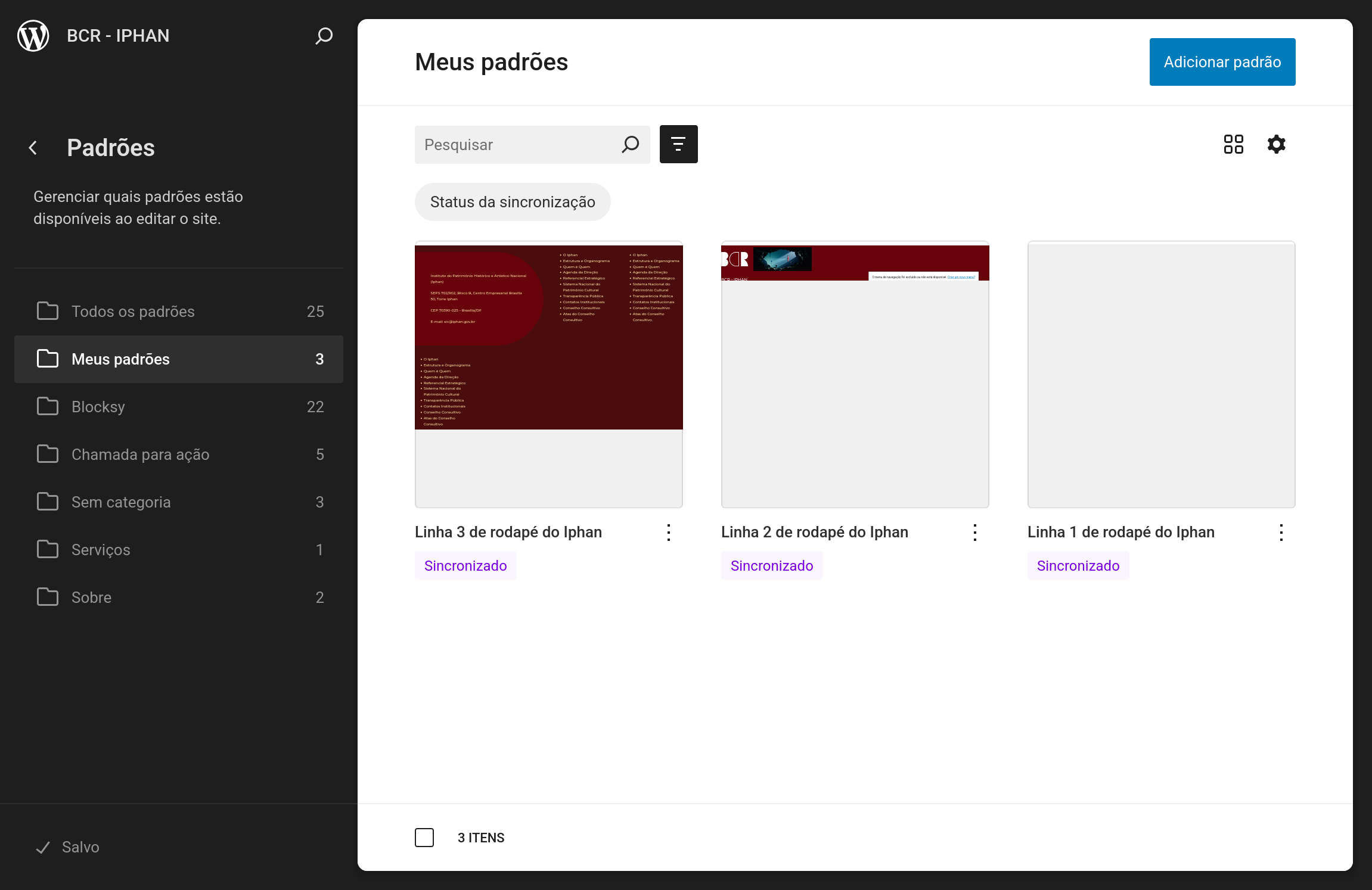Screen dimensions: 1372x890
Task: Open Chamada para ação category
Action: [179, 454]
